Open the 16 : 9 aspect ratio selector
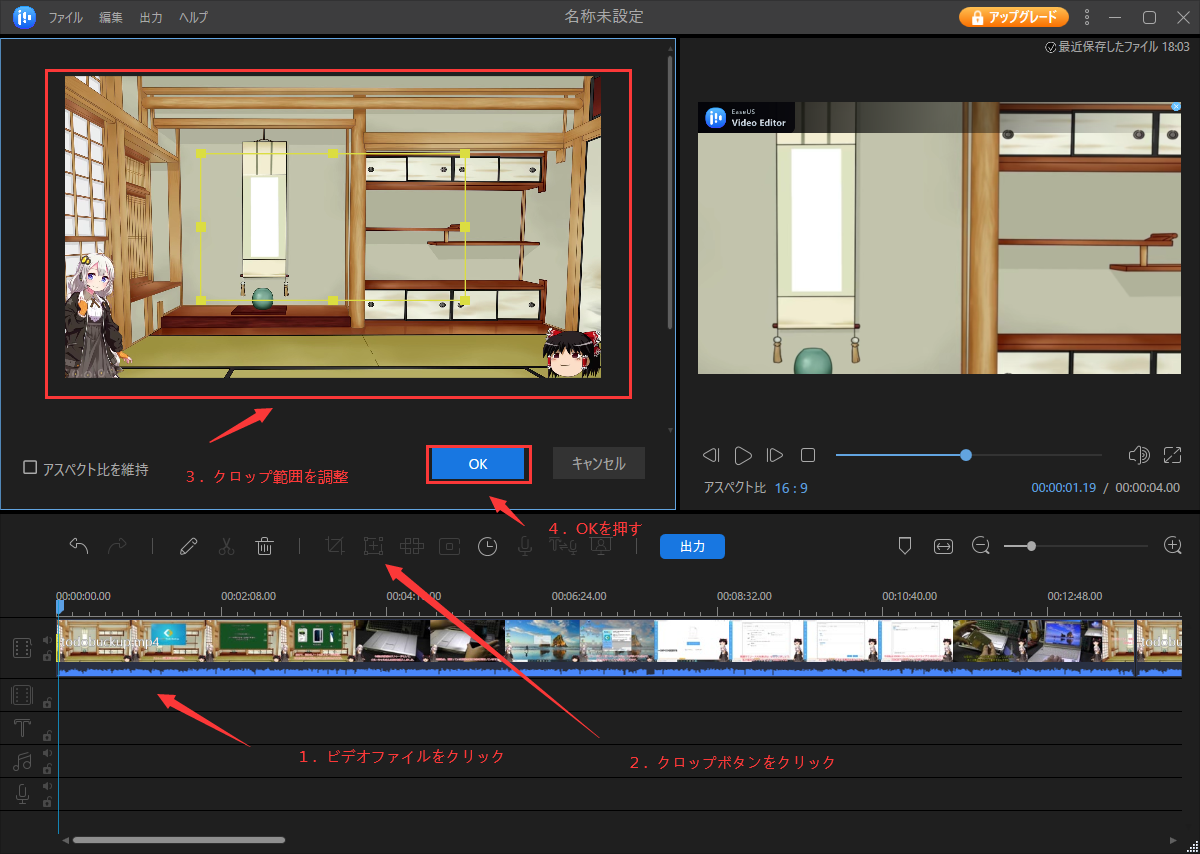Screen dimensions: 1200x854 point(790,488)
